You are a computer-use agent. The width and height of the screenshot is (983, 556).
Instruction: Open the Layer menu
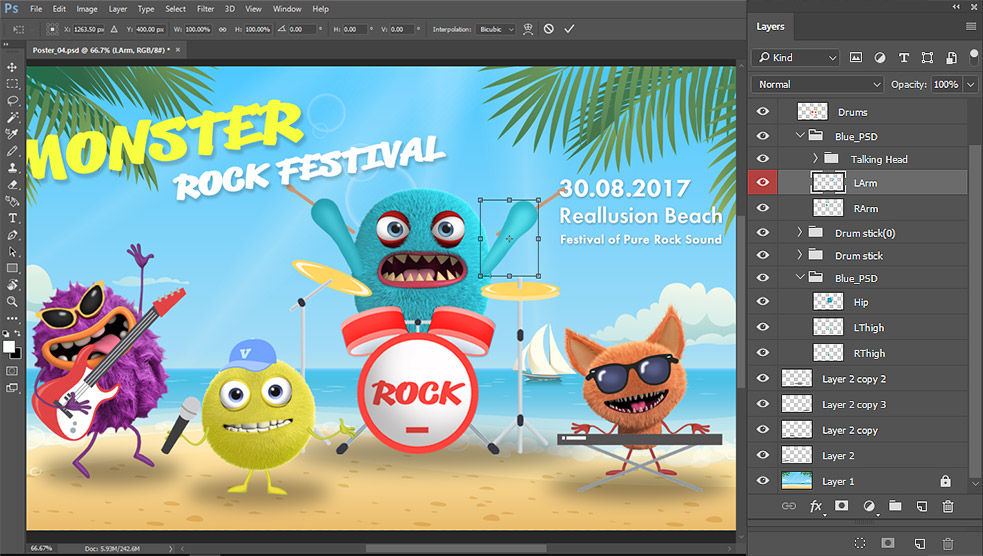[x=118, y=9]
